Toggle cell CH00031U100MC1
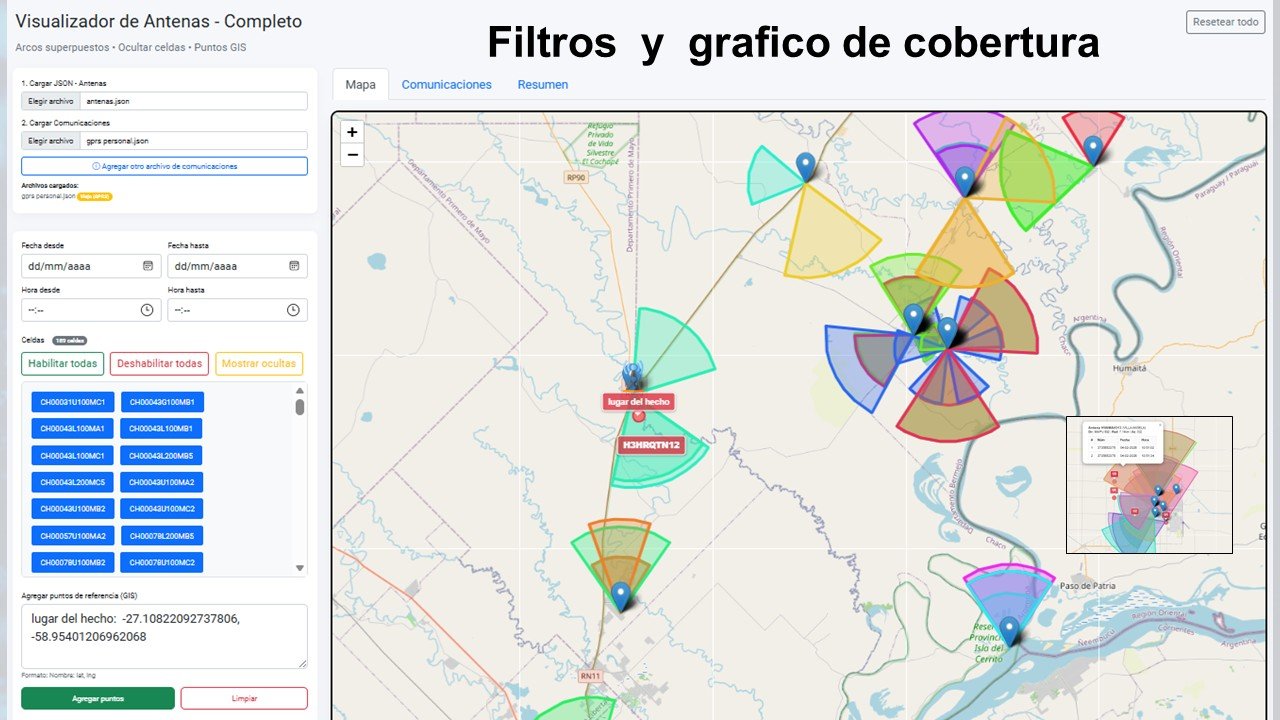 point(73,402)
